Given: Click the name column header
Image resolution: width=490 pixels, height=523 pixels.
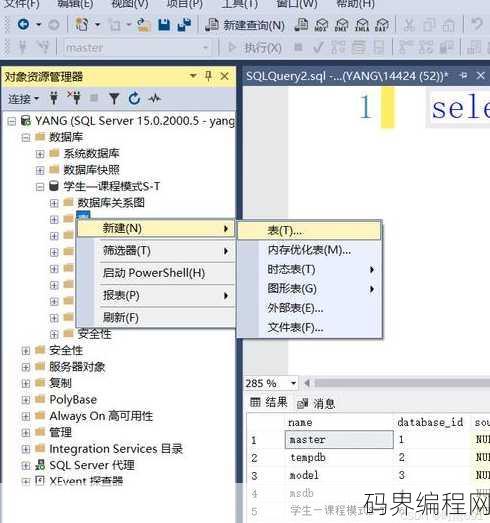Looking at the screenshot, I should point(300,423).
